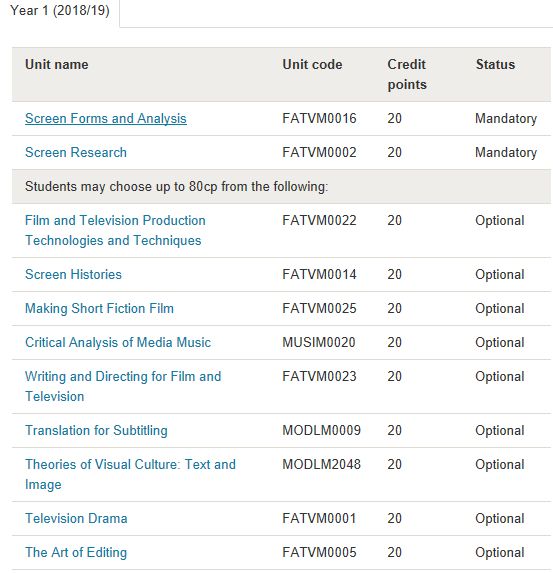Open the Making Short Fiction Film link

tap(99, 308)
